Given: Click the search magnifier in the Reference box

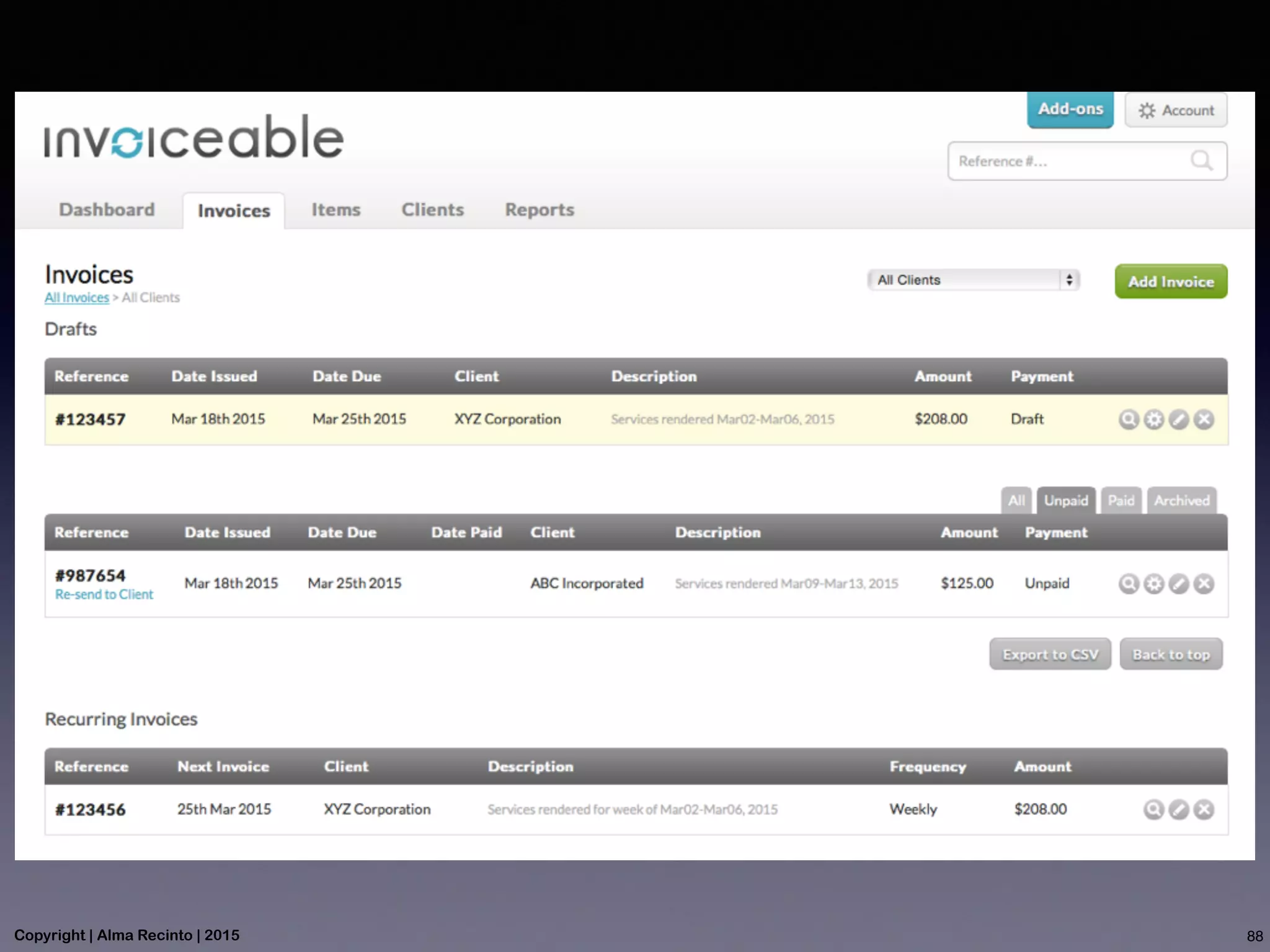Looking at the screenshot, I should (1201, 161).
